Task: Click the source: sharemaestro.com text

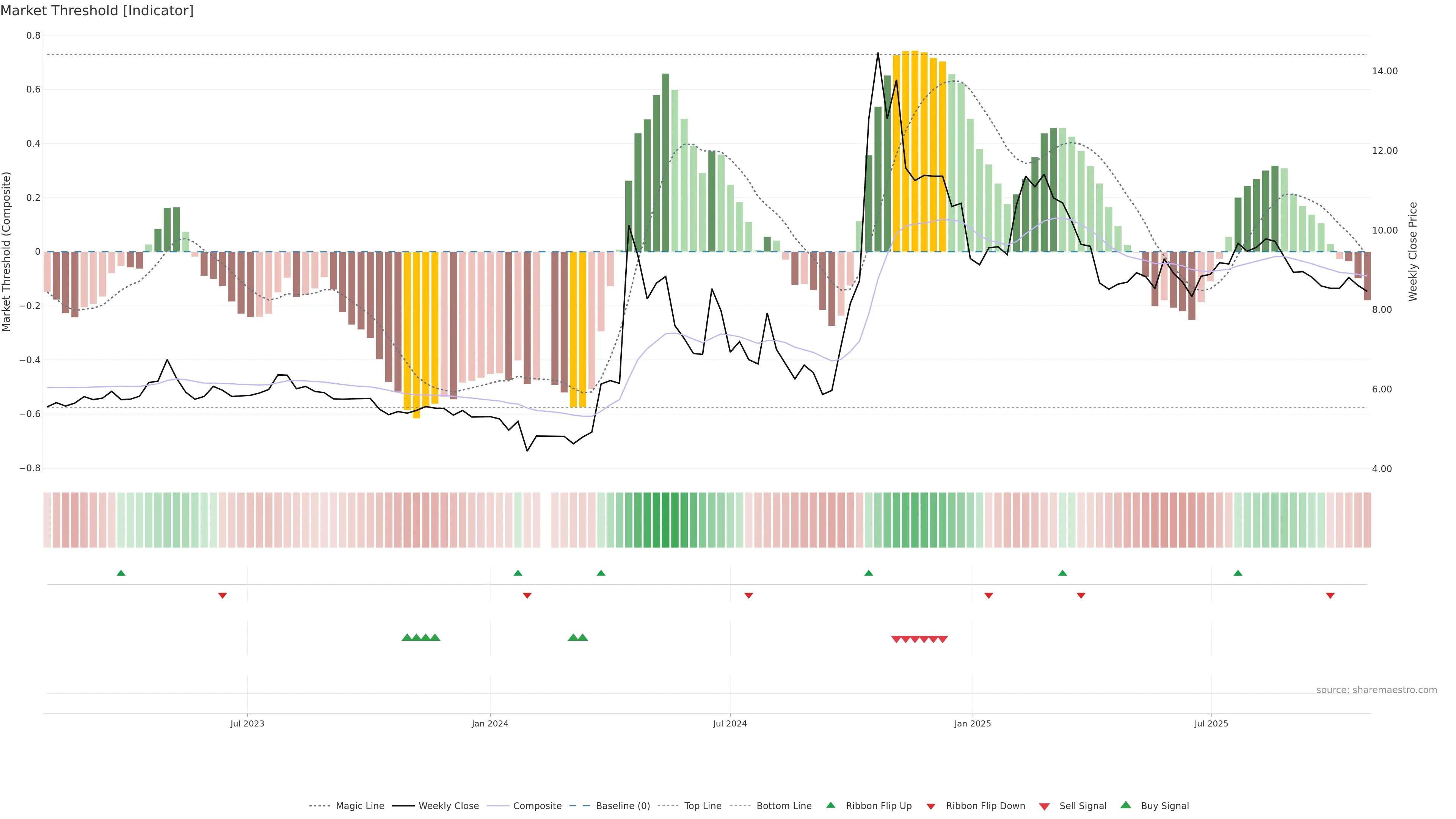Action: [1376, 690]
